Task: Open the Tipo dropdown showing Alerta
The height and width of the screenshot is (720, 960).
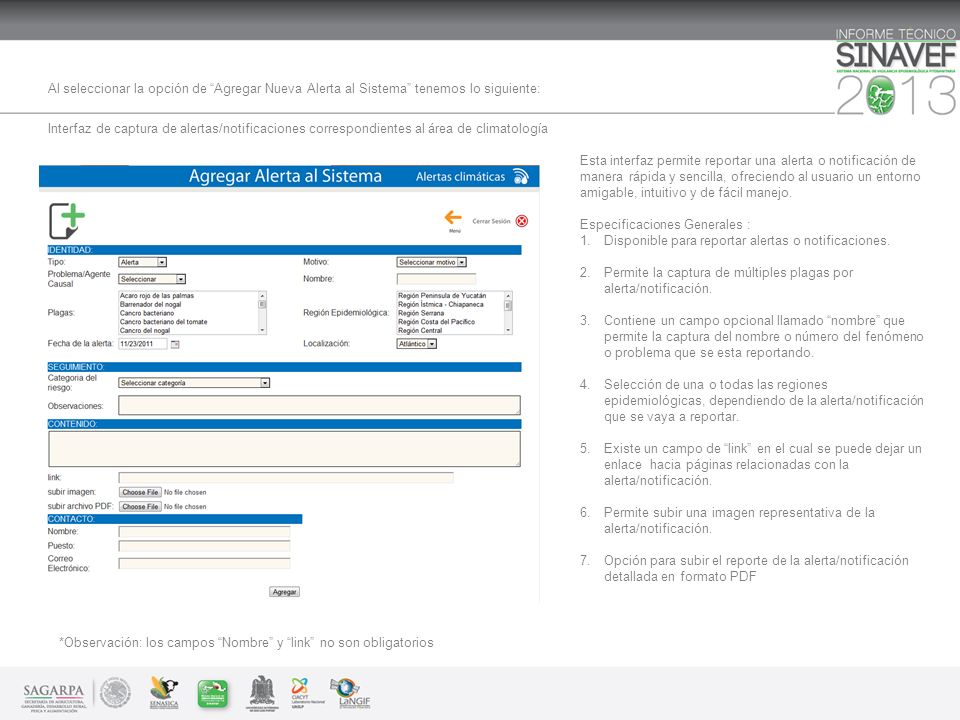Action: click(142, 262)
